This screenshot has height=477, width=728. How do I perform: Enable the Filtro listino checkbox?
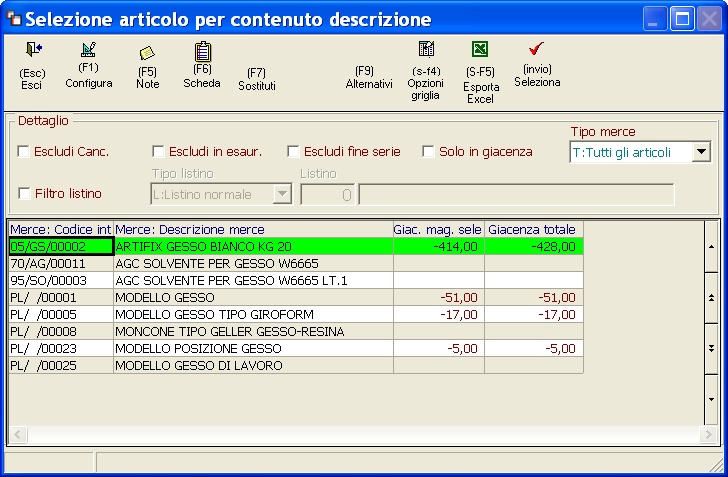click(x=24, y=193)
